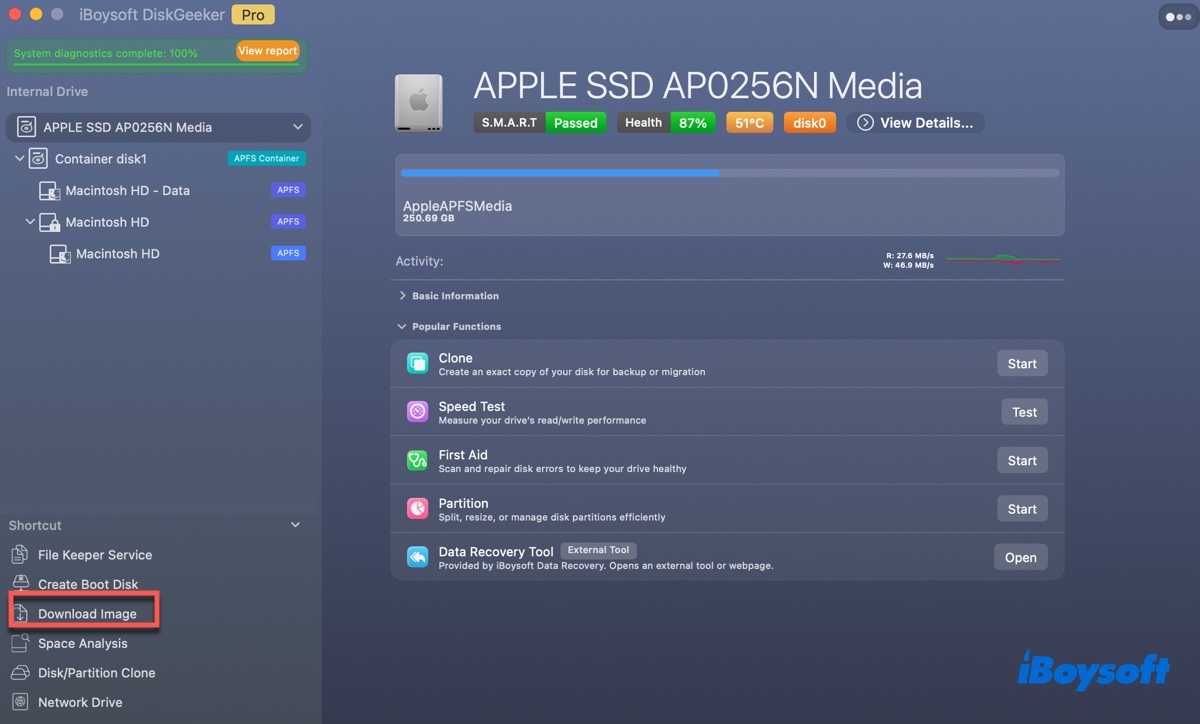Screen dimensions: 1200x724
Task: Collapse the Macintosh HD parent volume node
Action: pos(30,222)
